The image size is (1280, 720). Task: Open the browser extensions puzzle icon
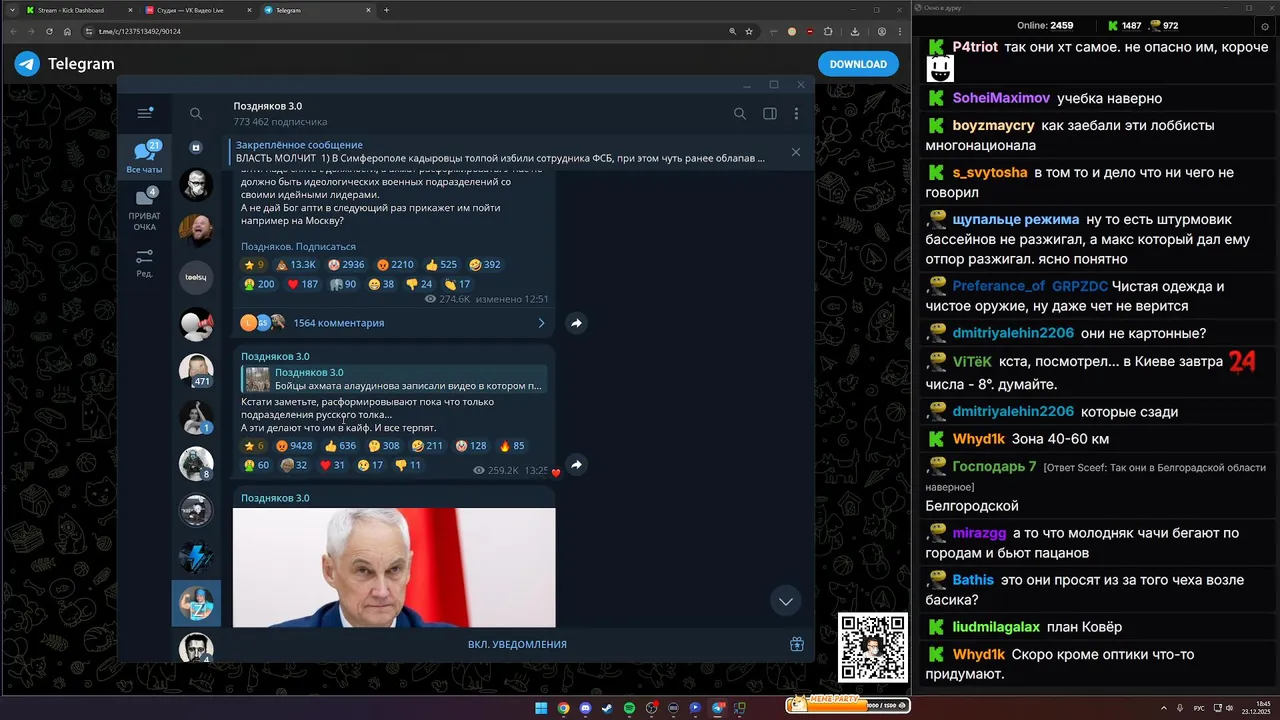pyautogui.click(x=828, y=31)
